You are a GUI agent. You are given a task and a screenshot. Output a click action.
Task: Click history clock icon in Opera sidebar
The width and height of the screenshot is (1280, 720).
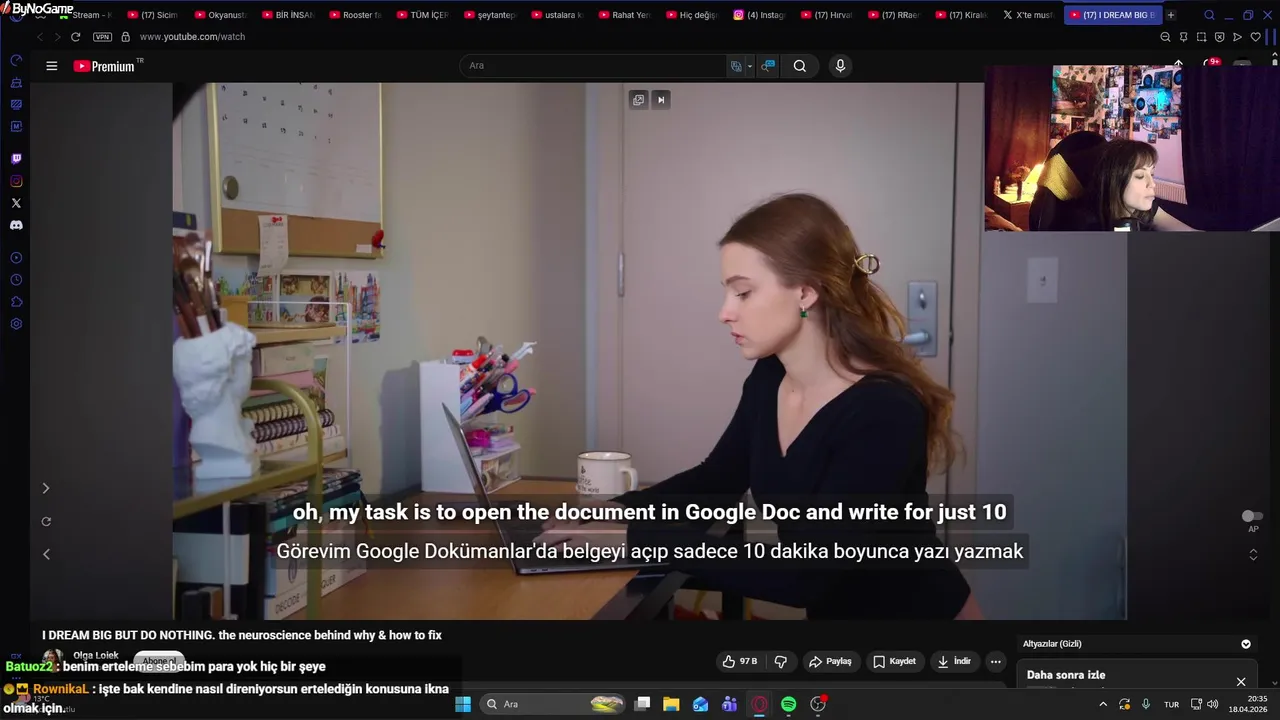[x=16, y=280]
